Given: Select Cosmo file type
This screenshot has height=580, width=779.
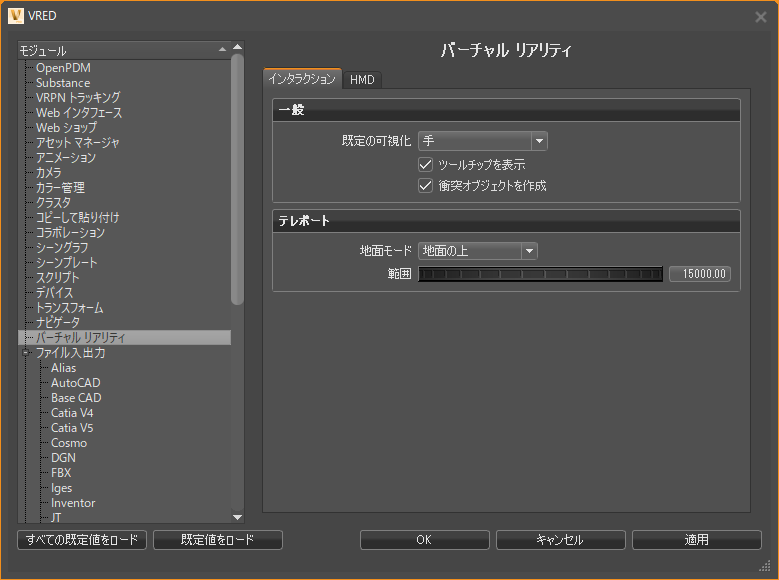Looking at the screenshot, I should (x=69, y=443).
